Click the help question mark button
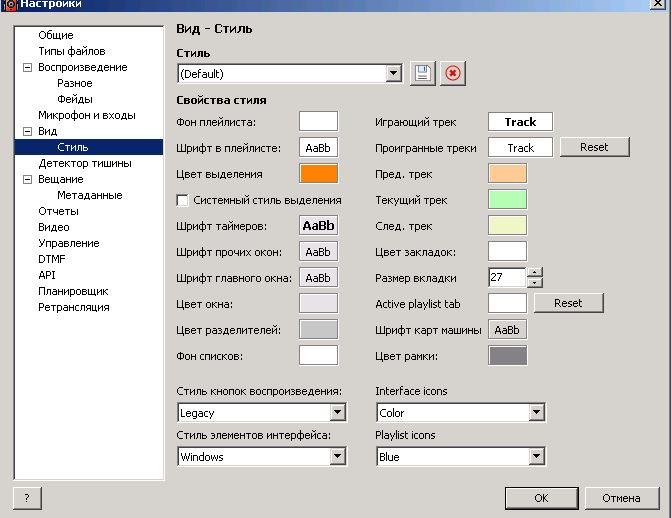Screen dimensions: 671x518 click(26, 497)
